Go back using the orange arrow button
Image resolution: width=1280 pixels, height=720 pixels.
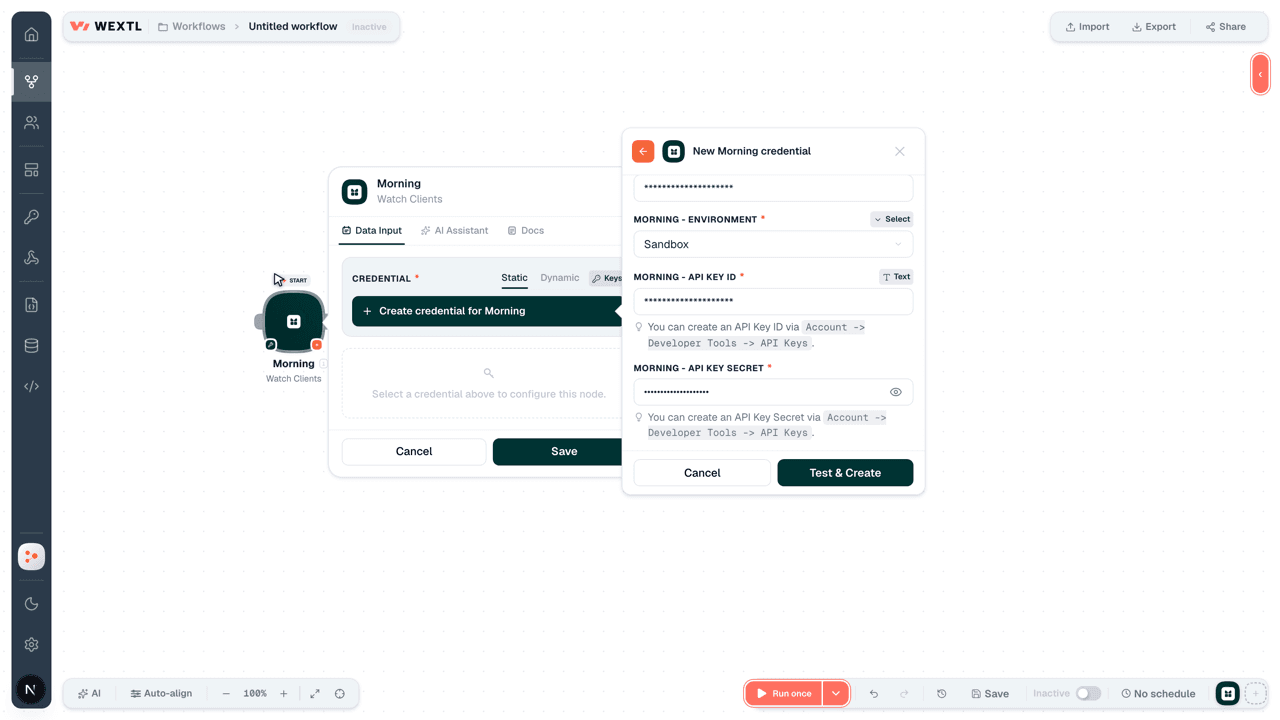(643, 151)
